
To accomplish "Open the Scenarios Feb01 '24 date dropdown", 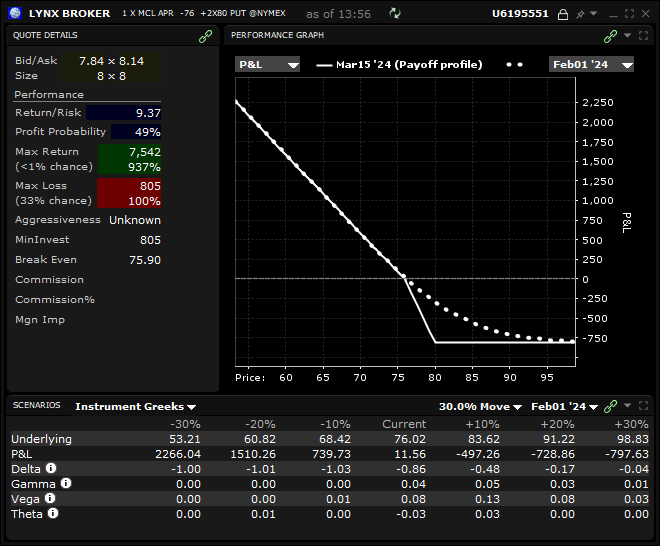I will tap(565, 407).
